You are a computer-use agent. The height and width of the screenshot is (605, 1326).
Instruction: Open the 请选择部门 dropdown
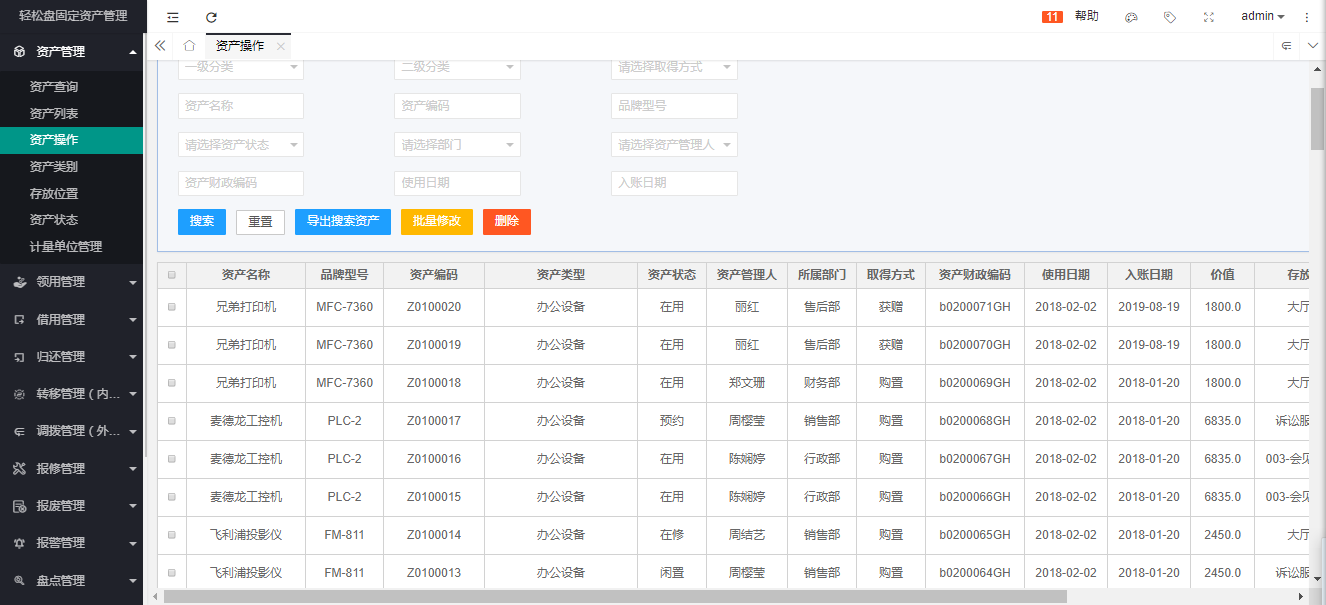coord(457,145)
